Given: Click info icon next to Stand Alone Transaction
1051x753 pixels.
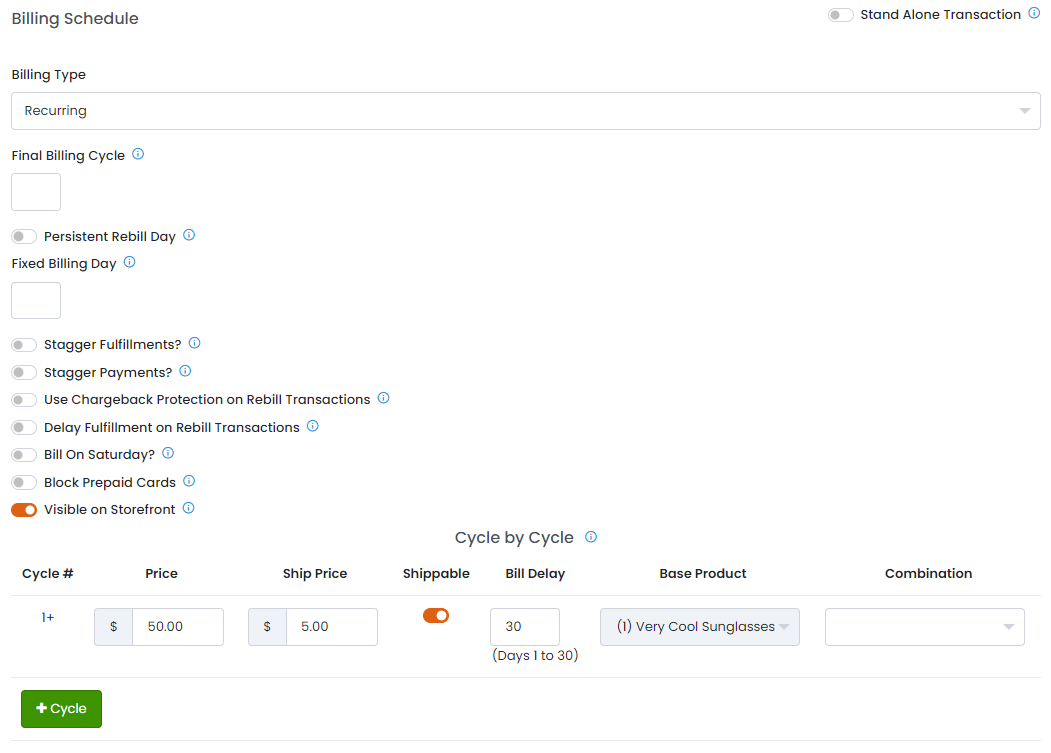Looking at the screenshot, I should [1034, 14].
